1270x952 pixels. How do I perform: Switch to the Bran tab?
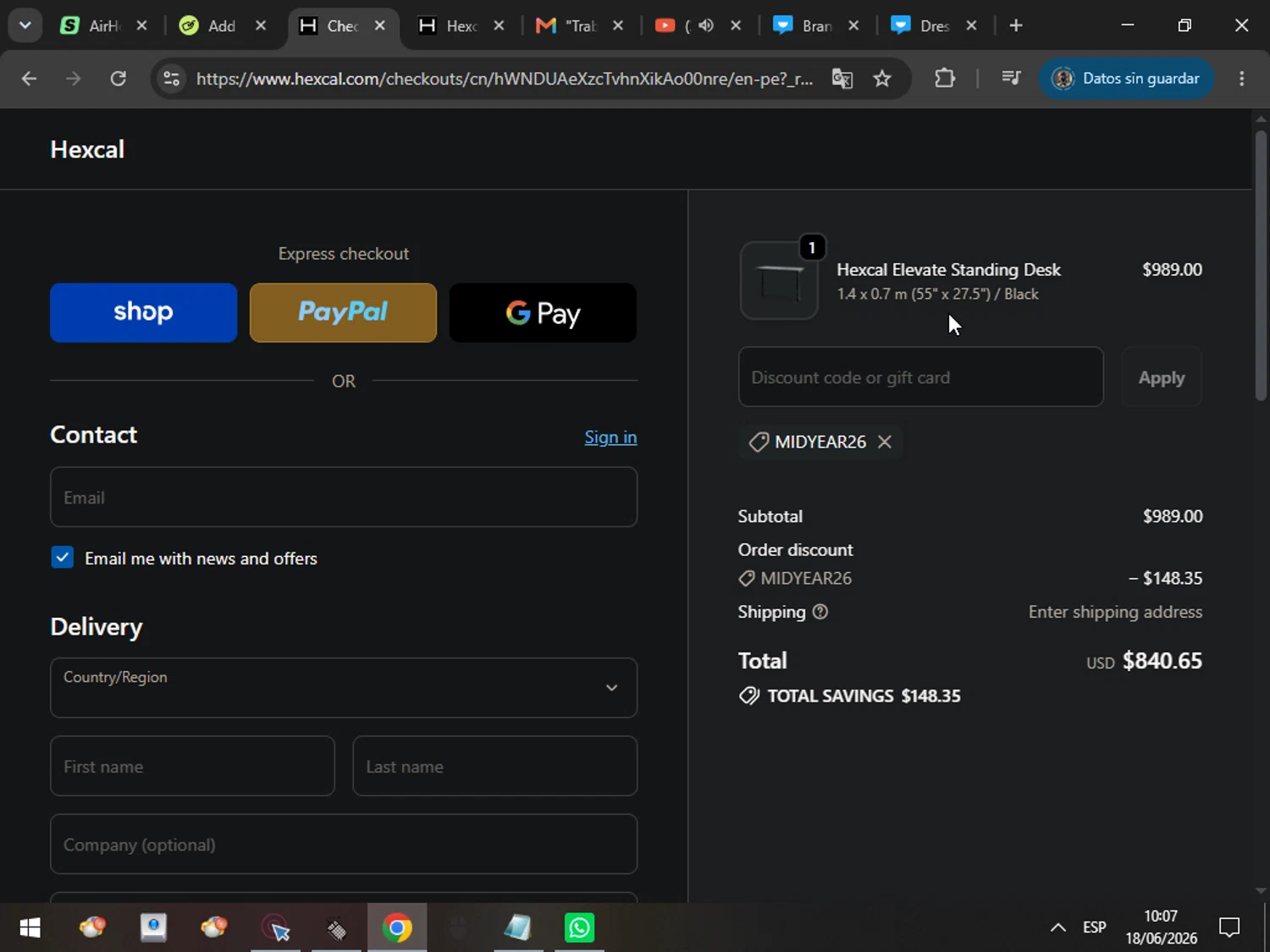coord(803,26)
